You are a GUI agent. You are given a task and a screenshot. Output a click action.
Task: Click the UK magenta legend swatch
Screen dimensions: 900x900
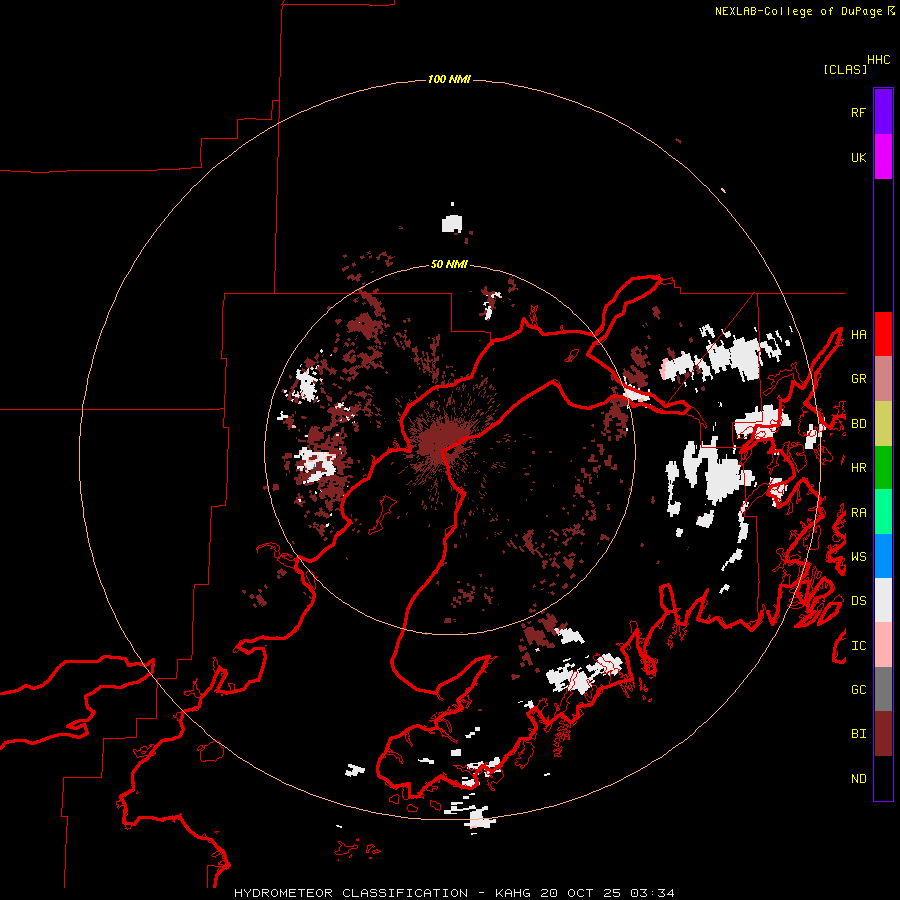pyautogui.click(x=883, y=157)
